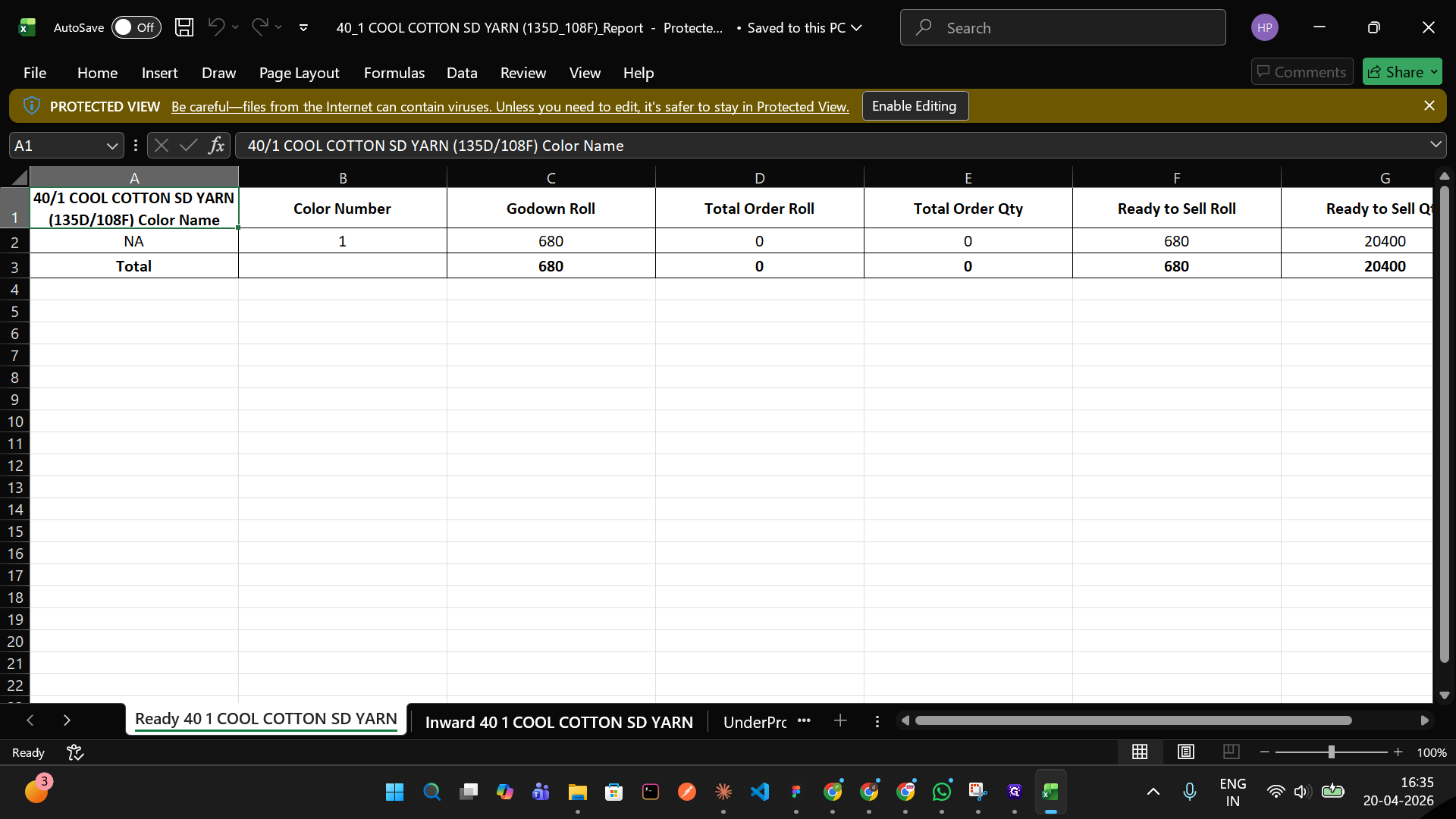Dismiss the Protected View warning bar

[x=1429, y=106]
